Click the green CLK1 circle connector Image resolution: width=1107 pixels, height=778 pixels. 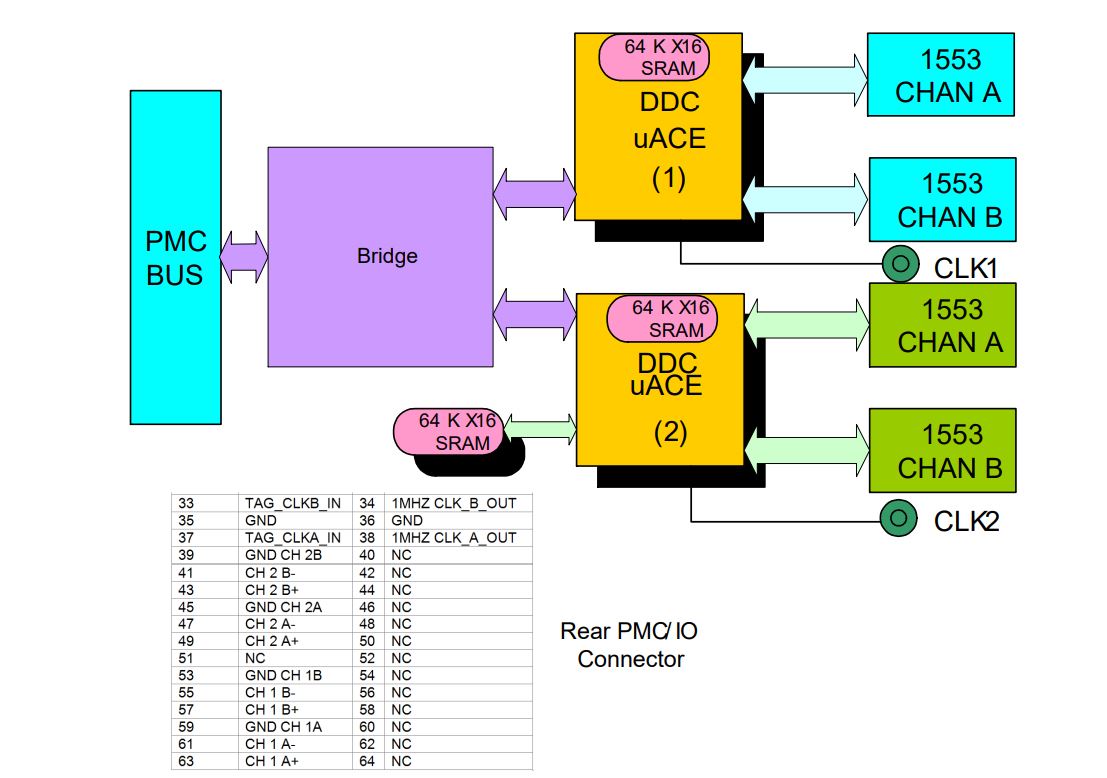point(900,264)
